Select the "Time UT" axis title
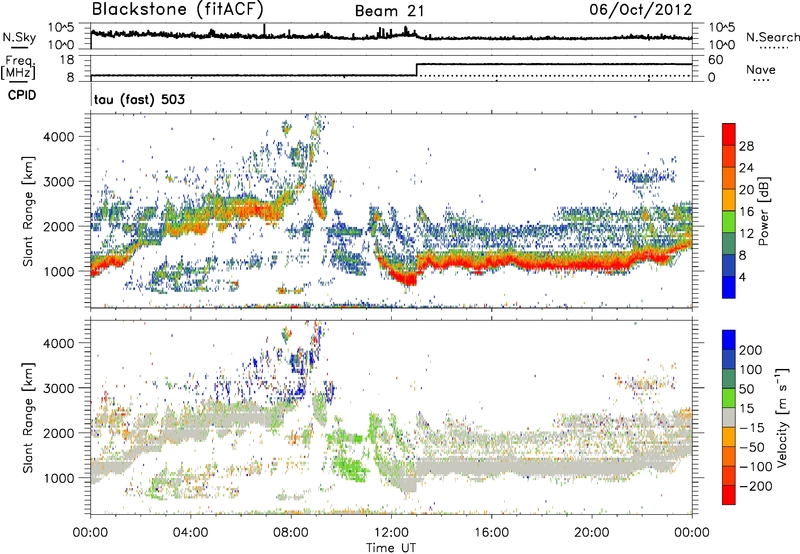The height and width of the screenshot is (554, 800). click(391, 548)
